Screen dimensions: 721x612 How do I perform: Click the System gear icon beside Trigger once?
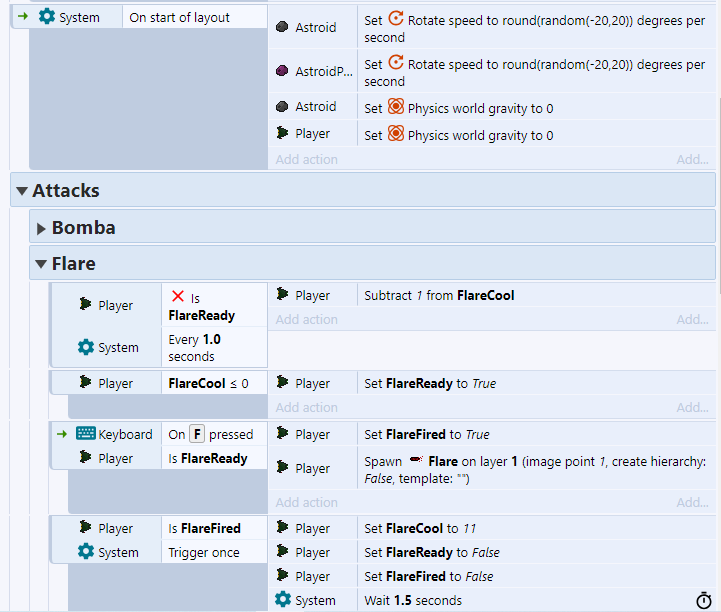[86, 552]
